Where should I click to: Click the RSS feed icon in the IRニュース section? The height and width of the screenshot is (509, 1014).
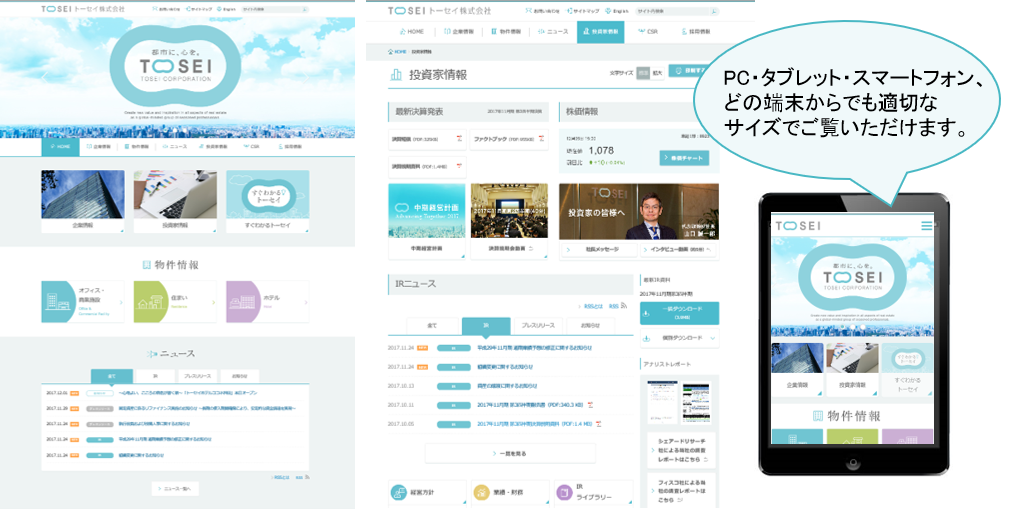click(x=624, y=306)
